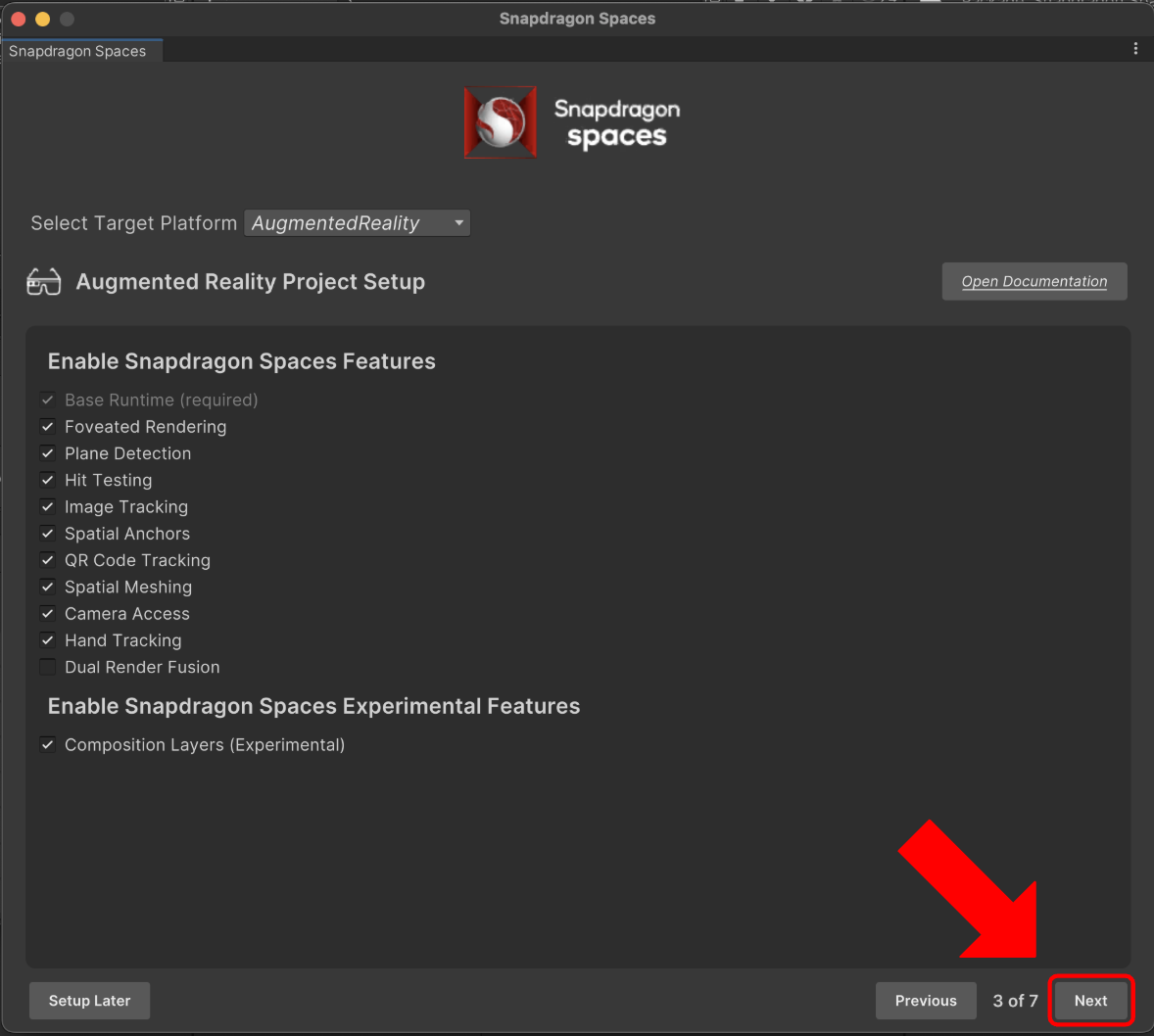The width and height of the screenshot is (1154, 1036).
Task: Choose Setup Later
Action: (x=90, y=1001)
